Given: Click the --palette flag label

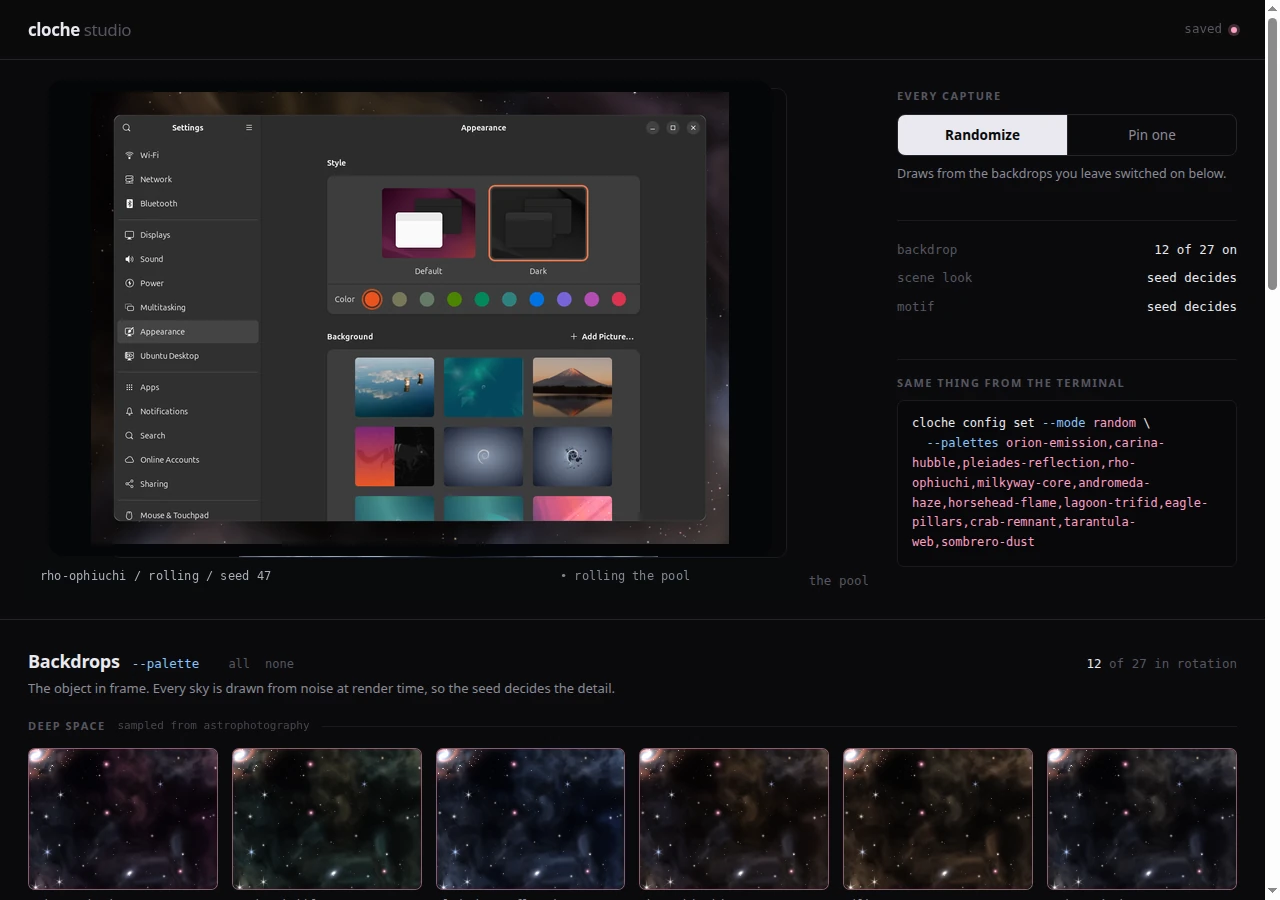Looking at the screenshot, I should (x=165, y=663).
